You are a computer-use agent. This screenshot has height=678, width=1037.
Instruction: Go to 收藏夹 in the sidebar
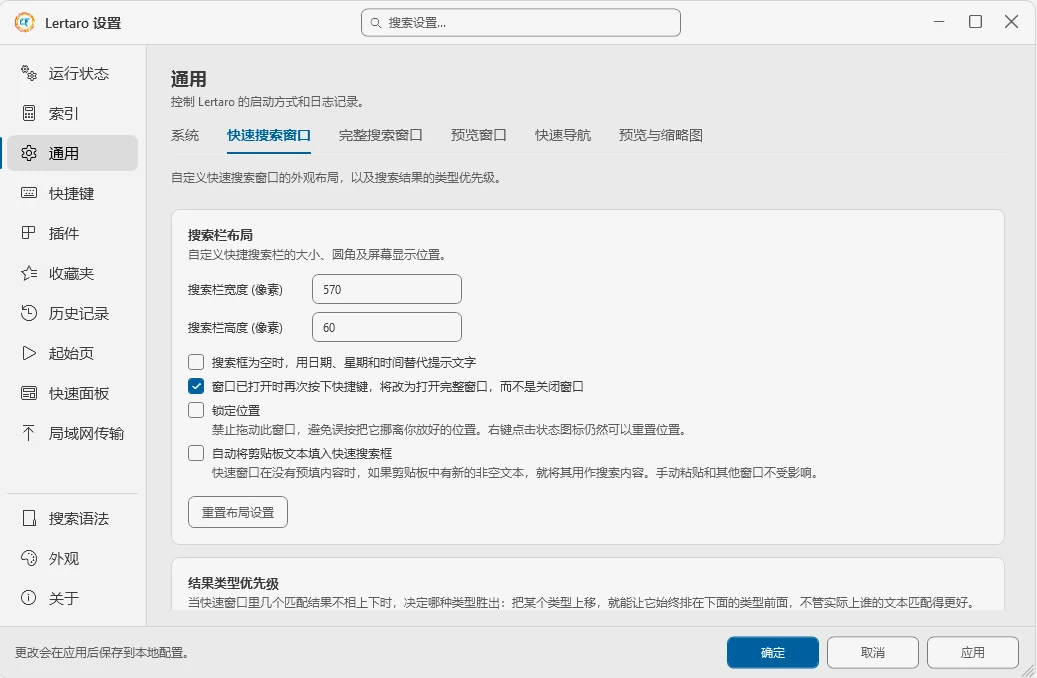tap(73, 273)
